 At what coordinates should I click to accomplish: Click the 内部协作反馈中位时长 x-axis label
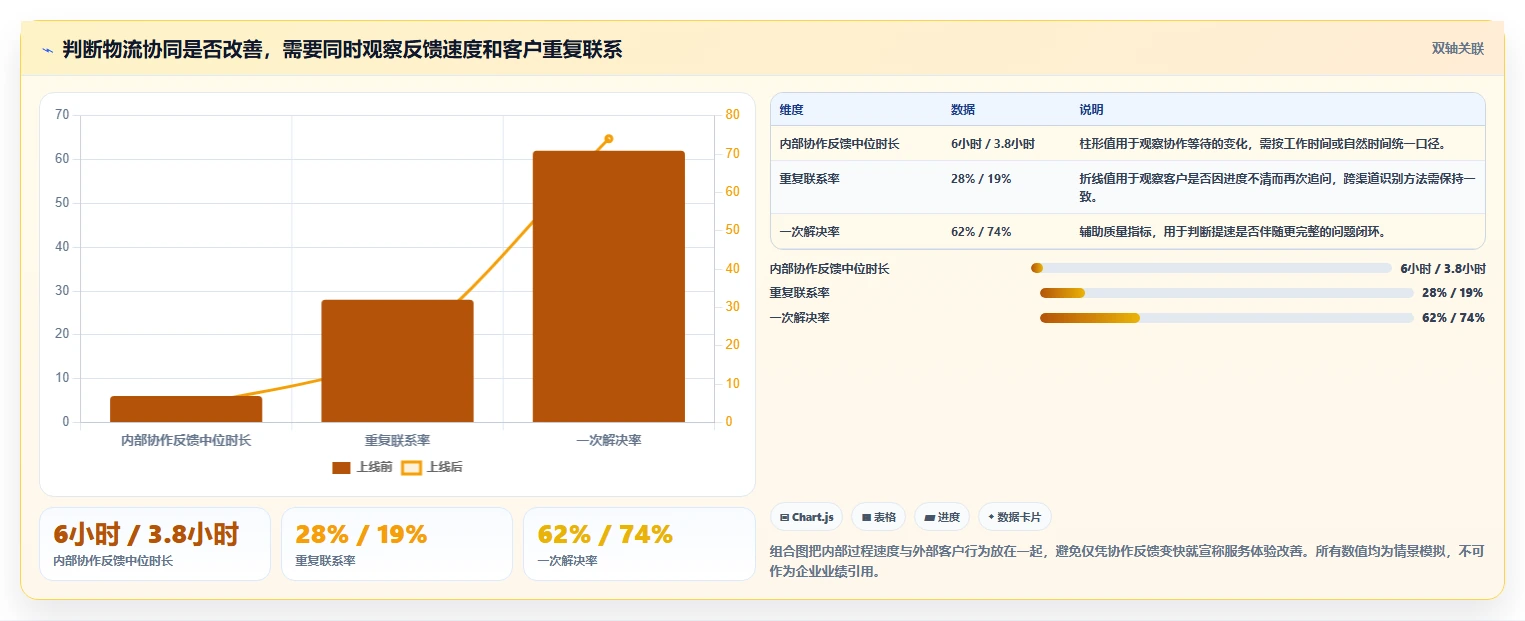[186, 440]
